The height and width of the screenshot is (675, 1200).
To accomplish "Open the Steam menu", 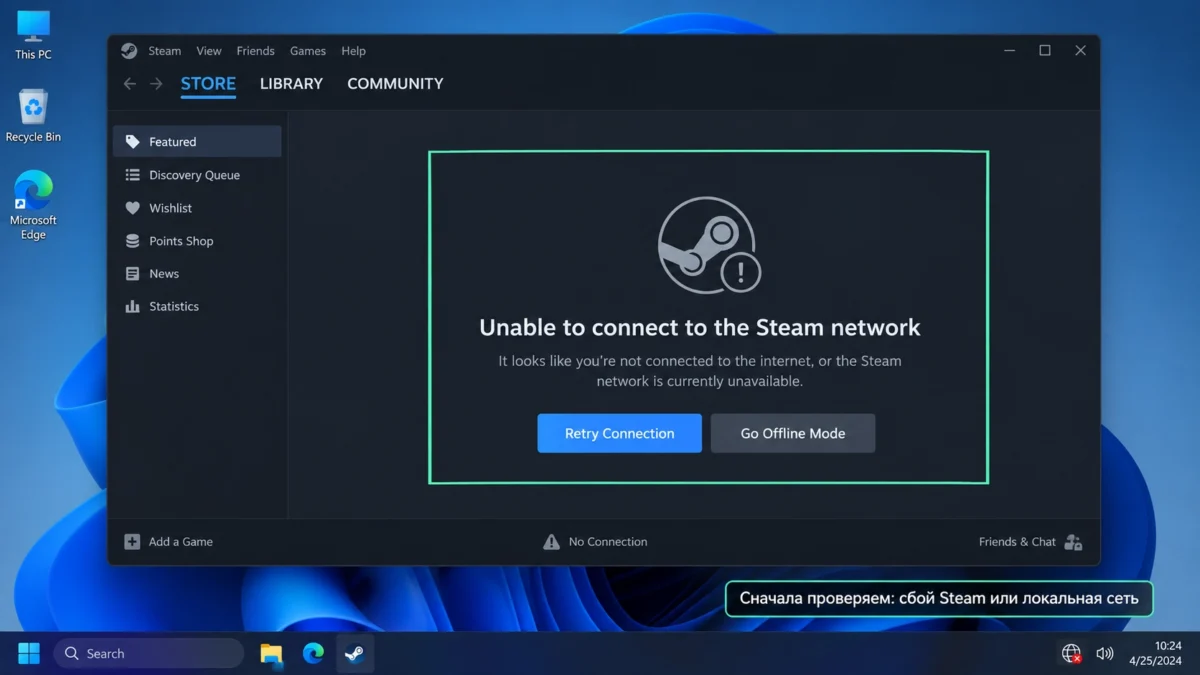I will 165,51.
